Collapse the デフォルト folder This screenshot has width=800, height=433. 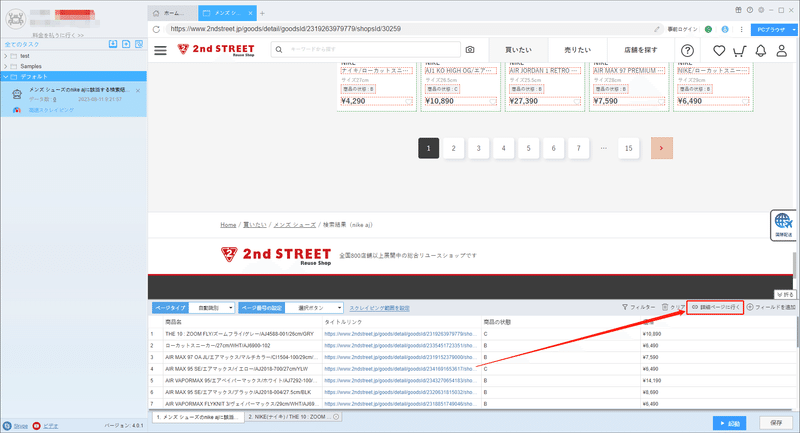[6, 77]
